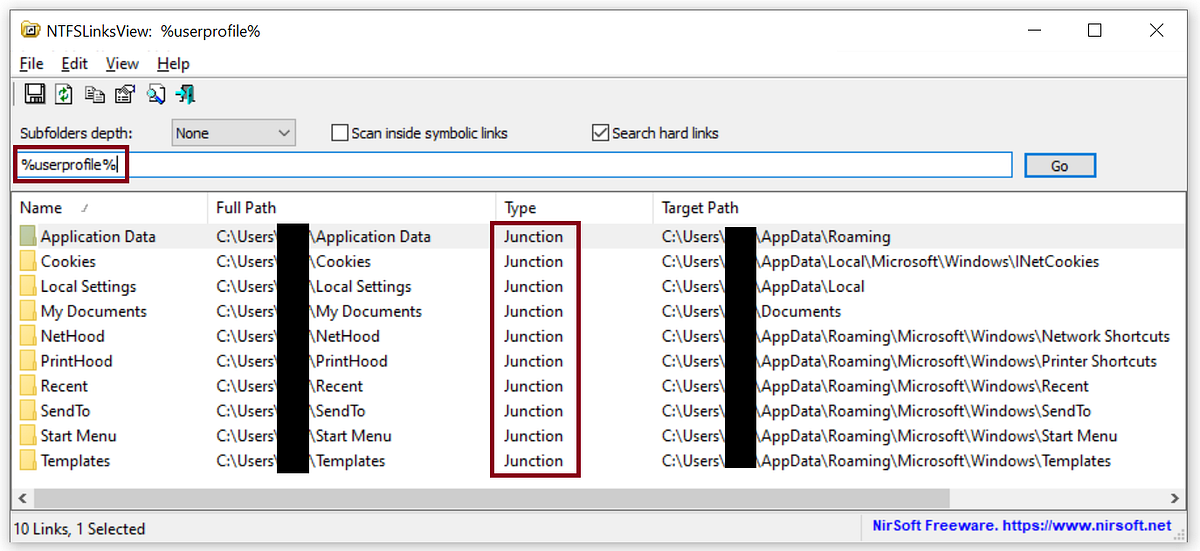1200x551 pixels.
Task: Sort by the Full Path column header
Action: pos(351,208)
